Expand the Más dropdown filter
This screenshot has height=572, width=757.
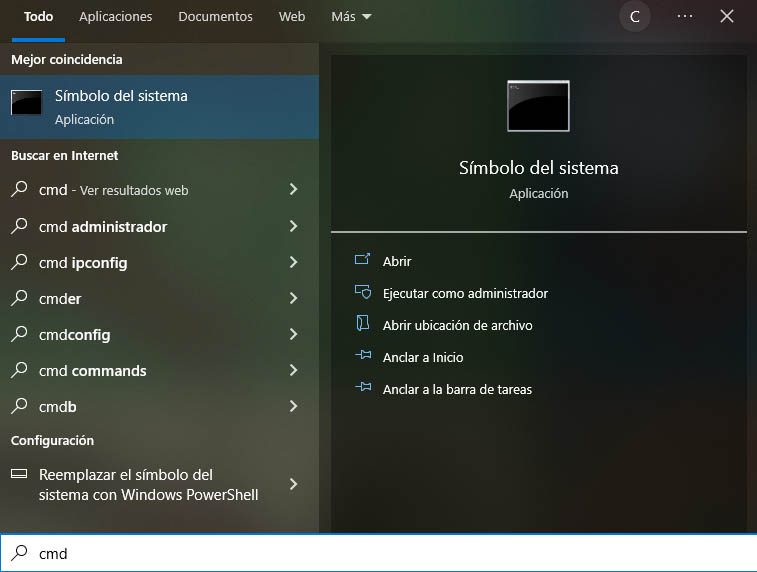coord(351,17)
